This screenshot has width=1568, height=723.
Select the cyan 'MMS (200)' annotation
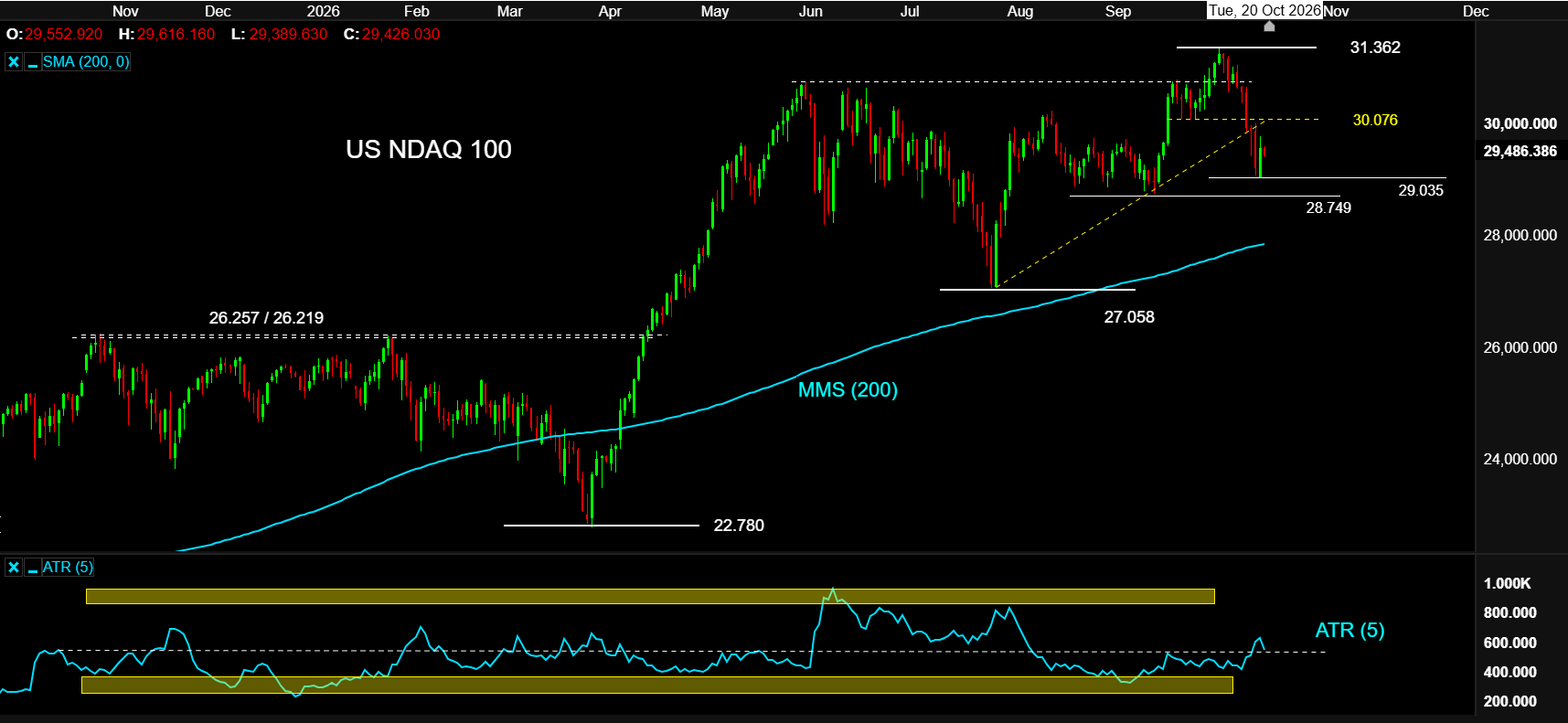pyautogui.click(x=848, y=390)
